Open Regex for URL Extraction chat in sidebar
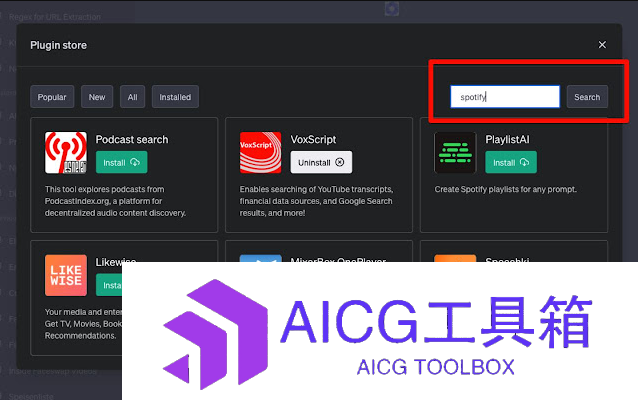 (x=55, y=17)
